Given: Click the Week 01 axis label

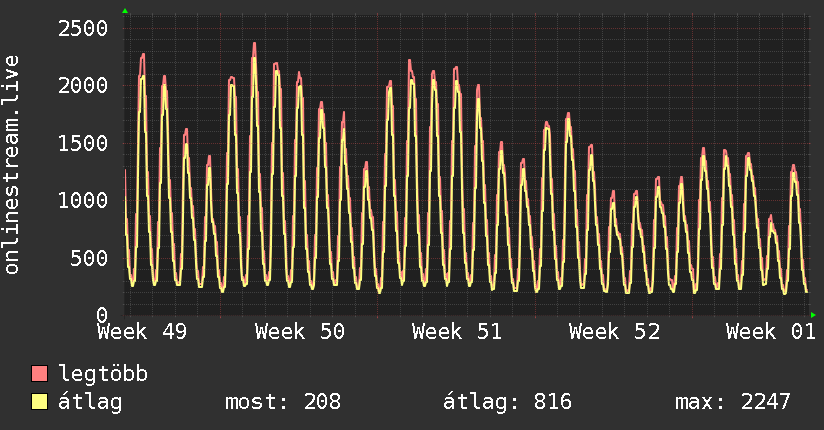Looking at the screenshot, I should pos(771,332).
